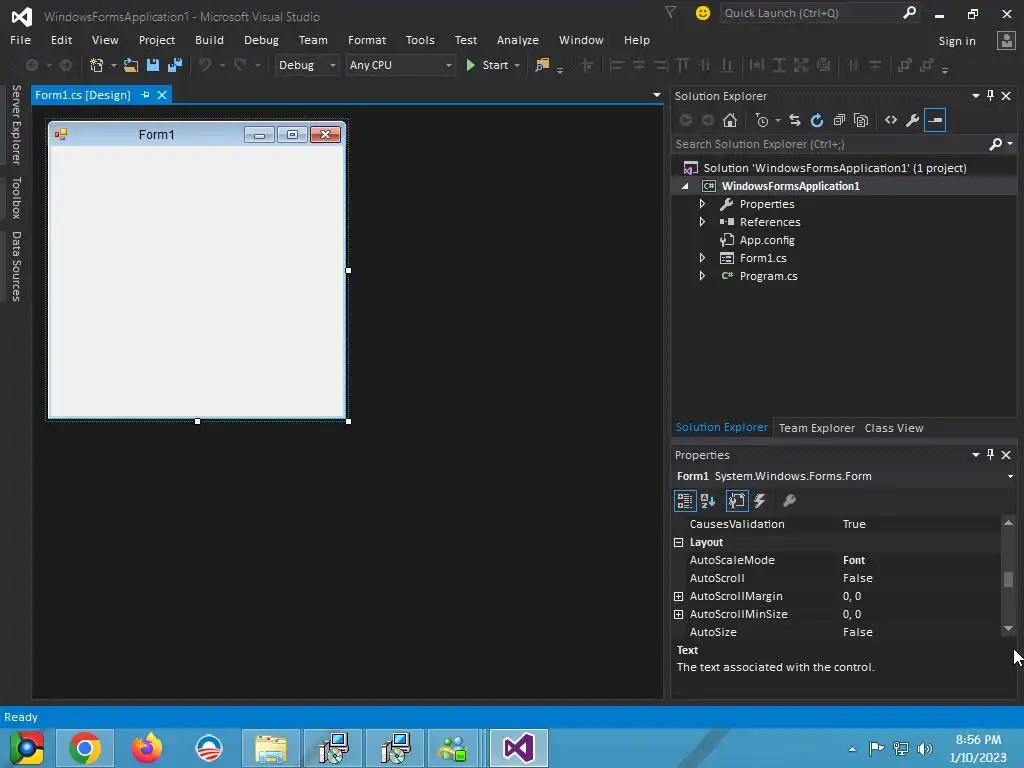Switch to the Class View tab

tap(894, 428)
